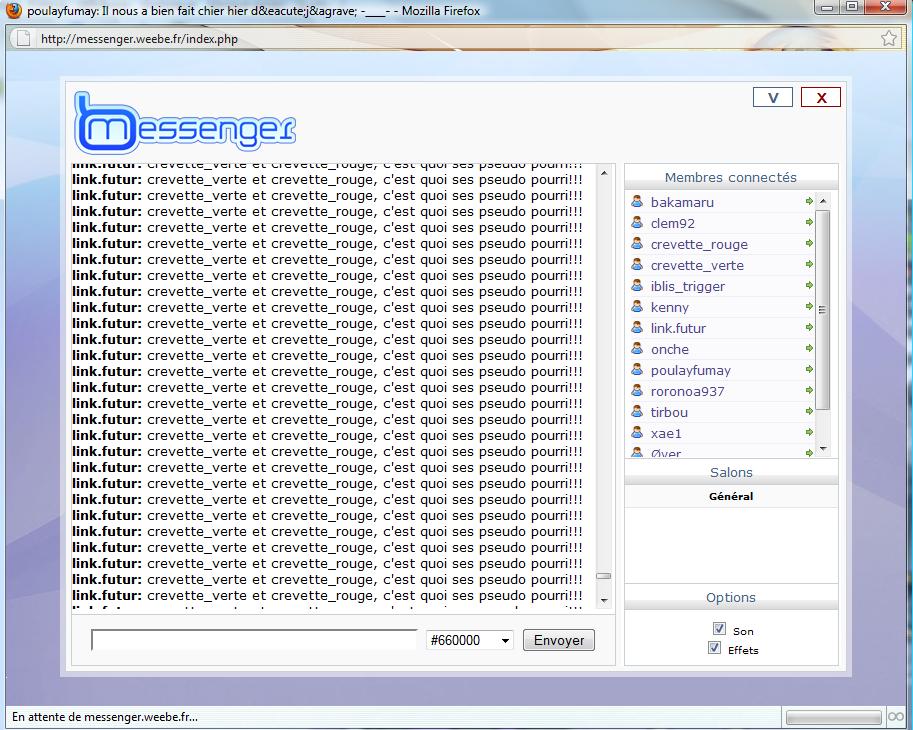Click the Messenger logo
913x730 pixels.
(185, 122)
